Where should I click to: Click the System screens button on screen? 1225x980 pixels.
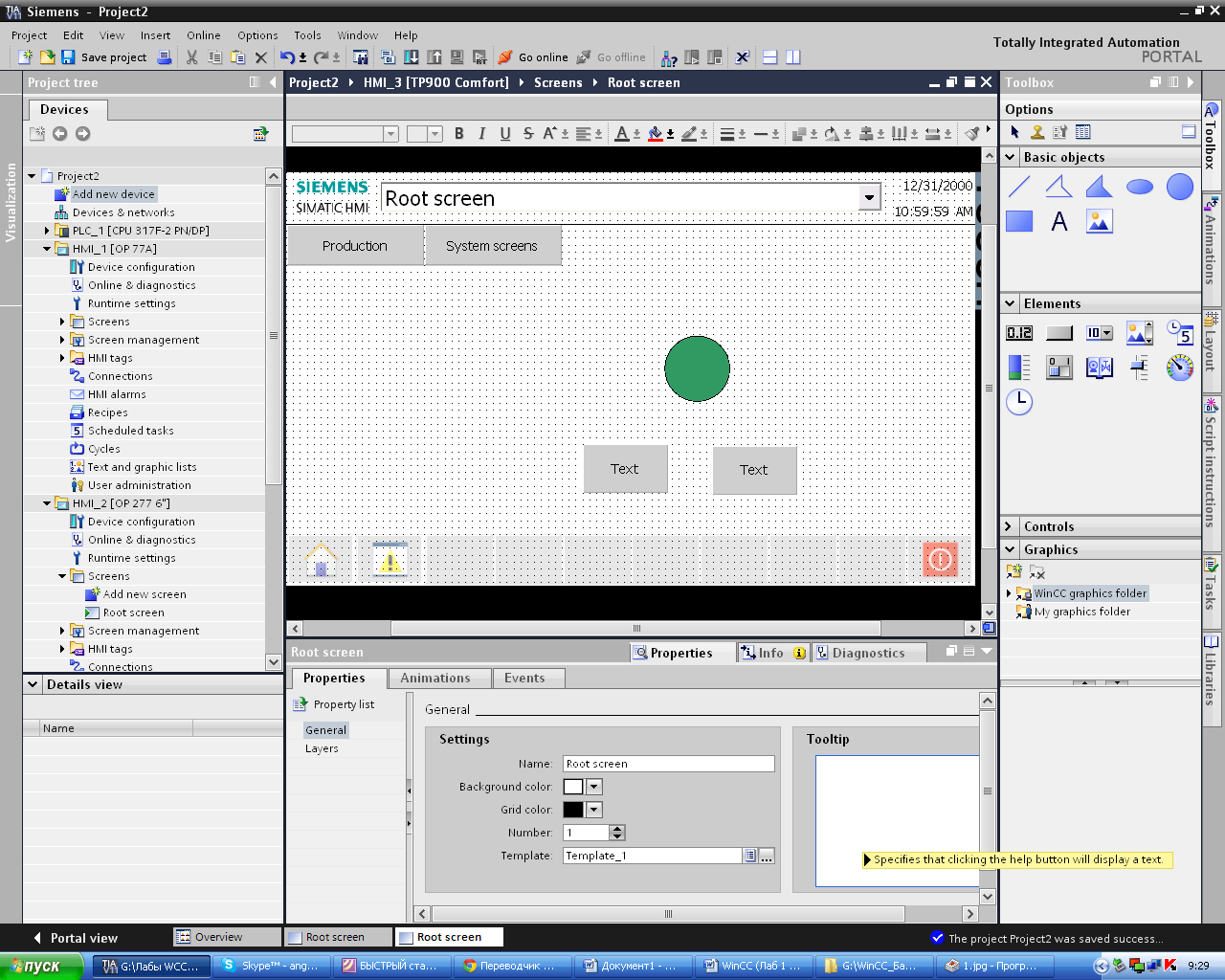[492, 246]
